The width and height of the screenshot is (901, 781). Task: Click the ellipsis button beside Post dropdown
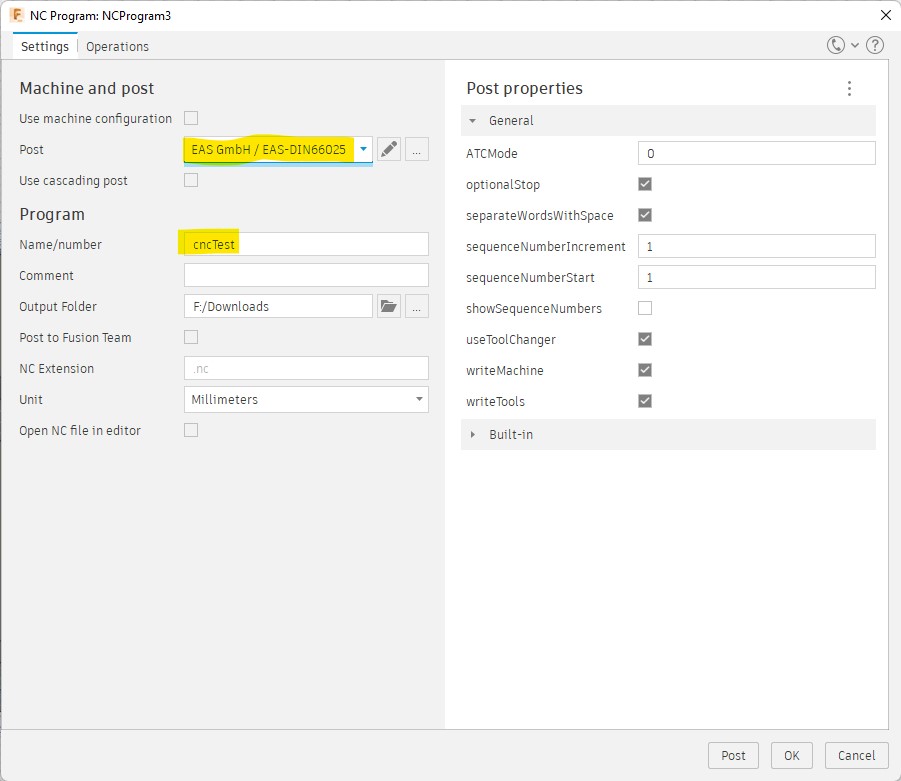(x=417, y=150)
